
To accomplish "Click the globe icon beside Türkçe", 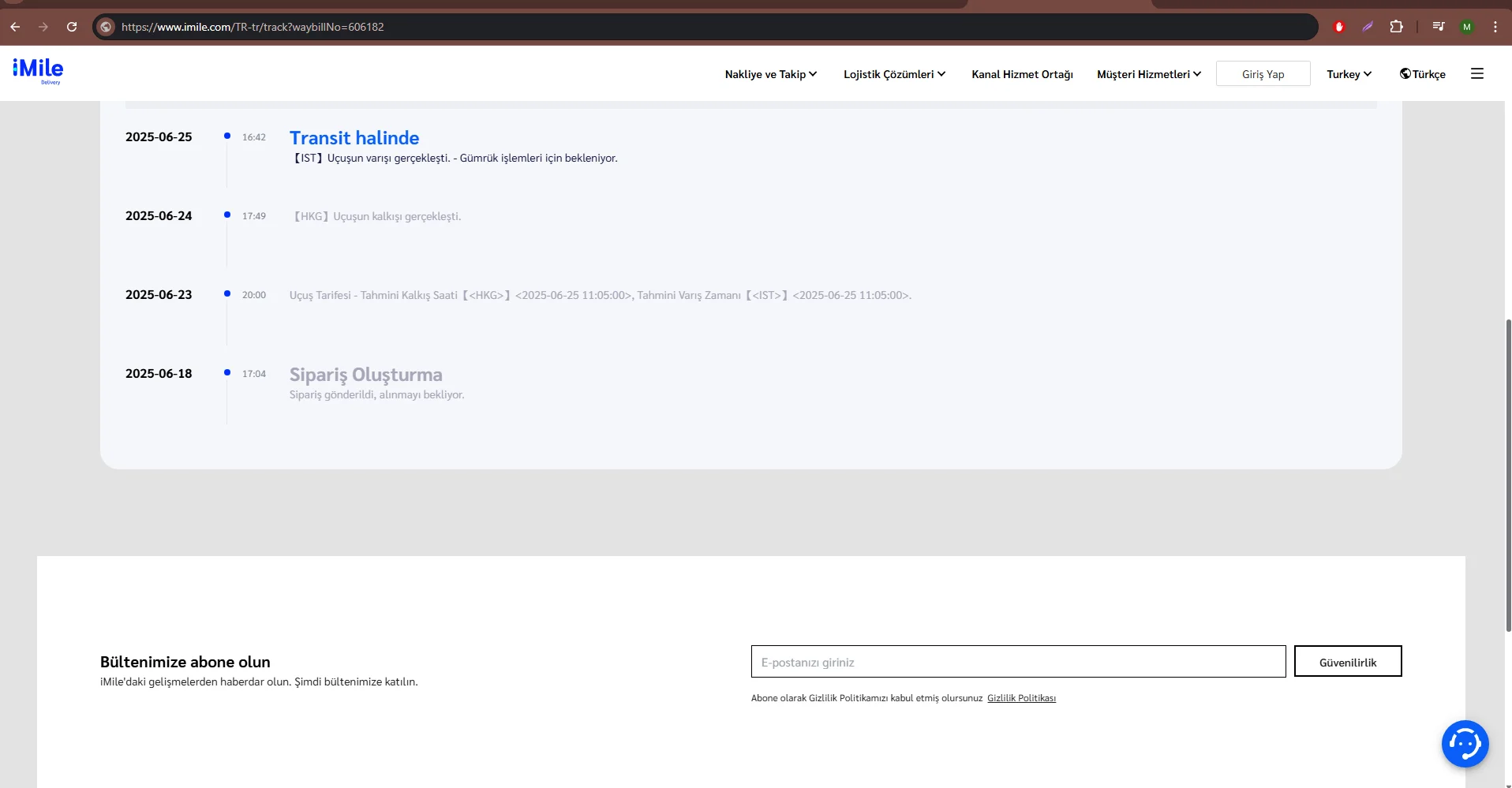I will tap(1405, 73).
